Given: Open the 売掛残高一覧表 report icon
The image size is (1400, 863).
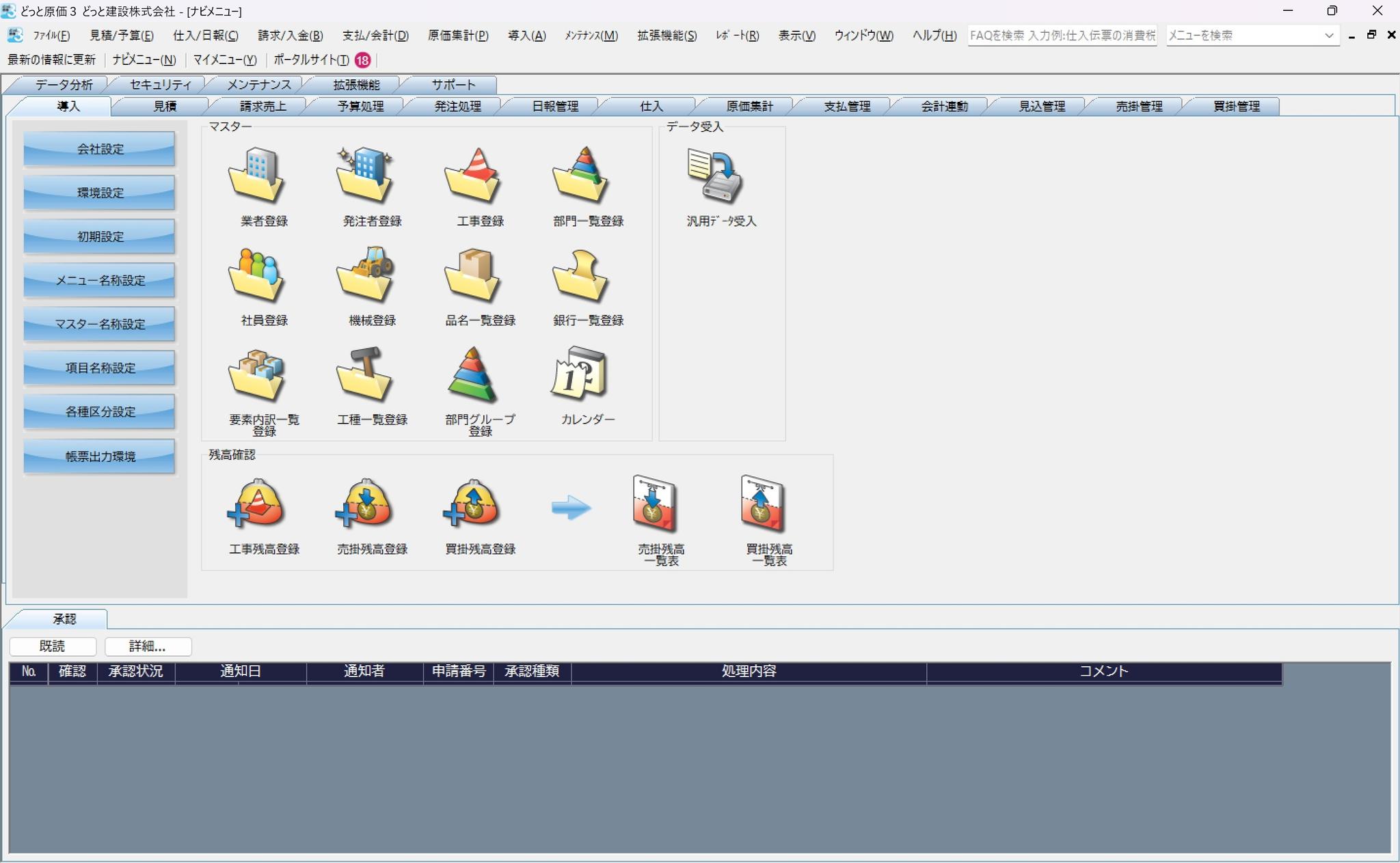Looking at the screenshot, I should click(x=654, y=504).
